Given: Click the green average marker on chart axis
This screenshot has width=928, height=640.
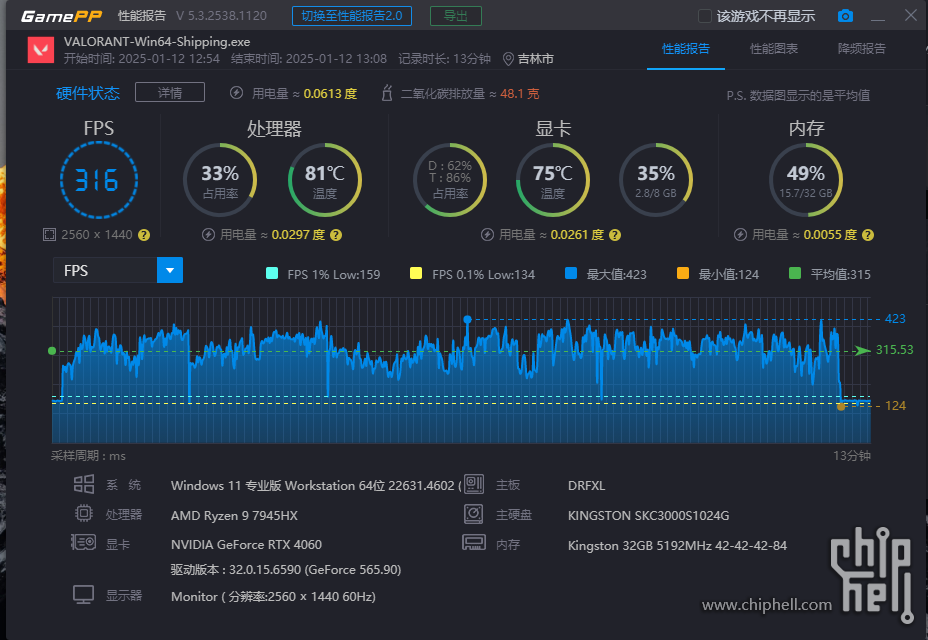Looking at the screenshot, I should [x=52, y=351].
